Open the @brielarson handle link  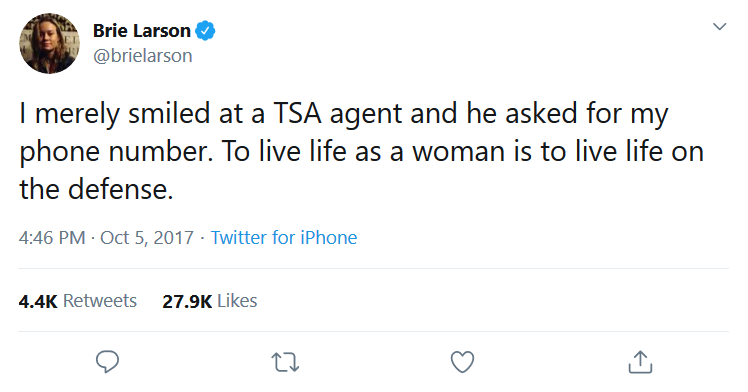point(143,56)
